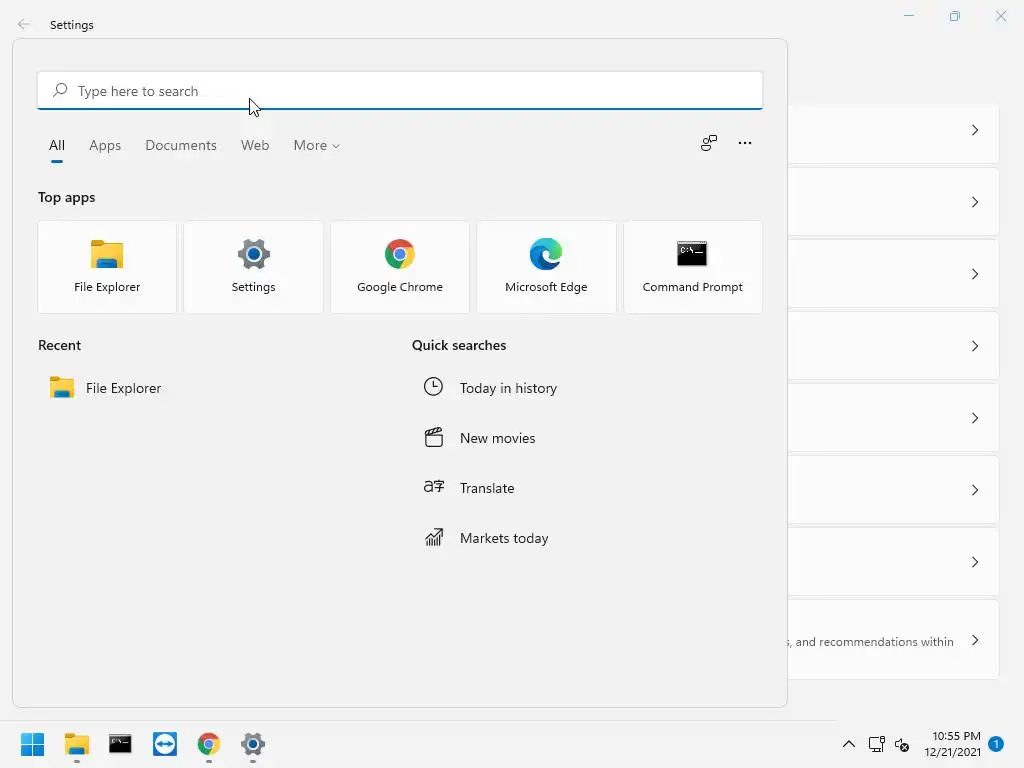Viewport: 1024px width, 768px height.
Task: Click the chart icon beside Markets today
Action: pyautogui.click(x=434, y=537)
